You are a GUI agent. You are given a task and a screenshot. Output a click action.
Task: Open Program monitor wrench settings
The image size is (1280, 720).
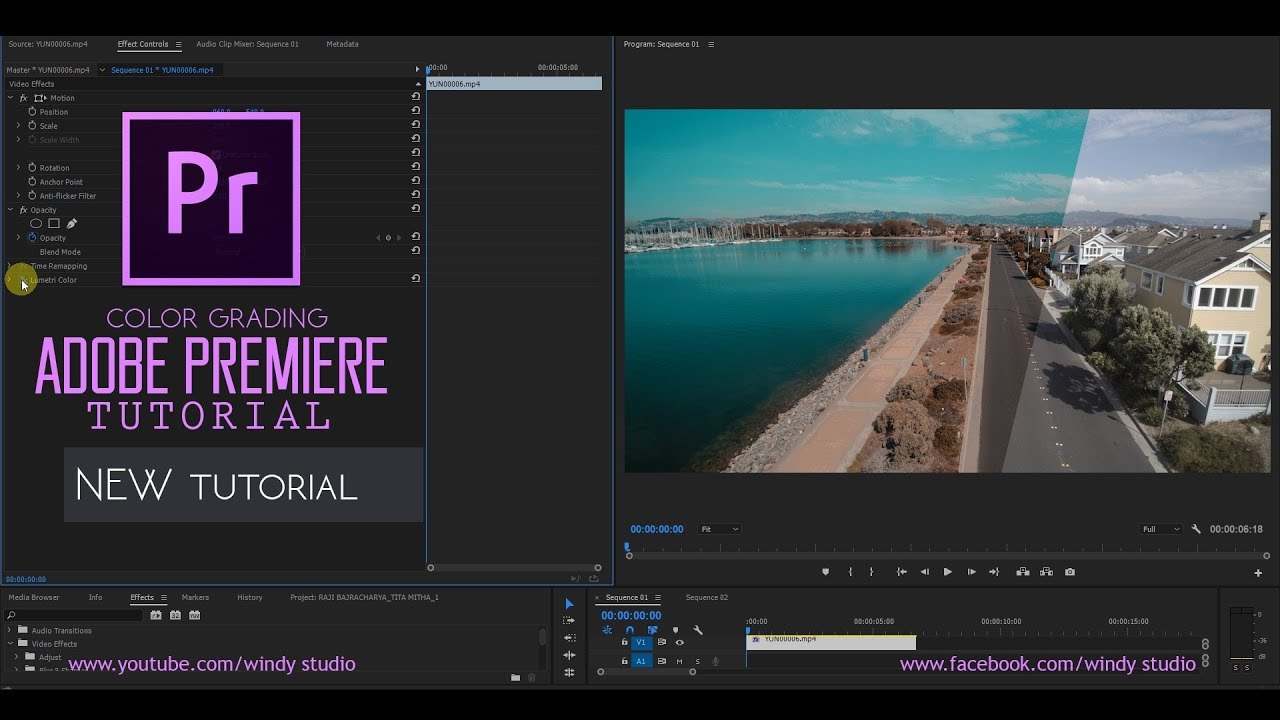pos(1196,529)
